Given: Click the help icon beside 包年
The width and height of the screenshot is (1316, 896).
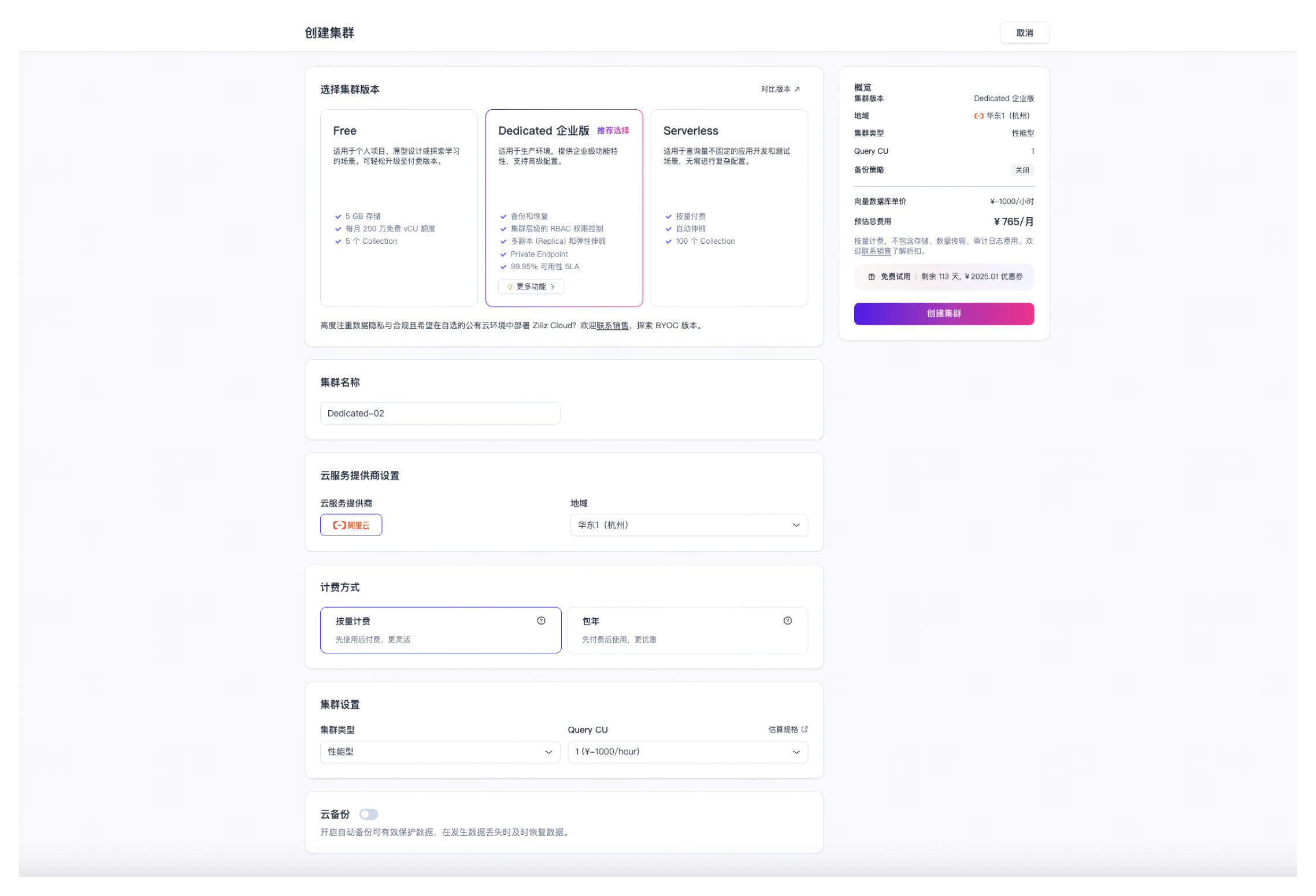Looking at the screenshot, I should 788,620.
